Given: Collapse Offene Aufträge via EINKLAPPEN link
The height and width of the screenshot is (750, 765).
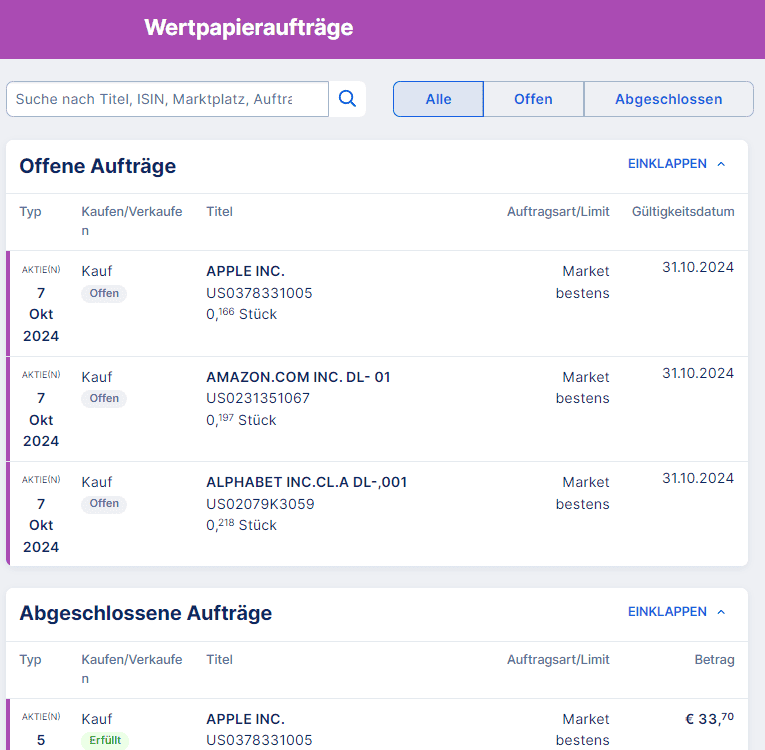Looking at the screenshot, I should pyautogui.click(x=667, y=163).
